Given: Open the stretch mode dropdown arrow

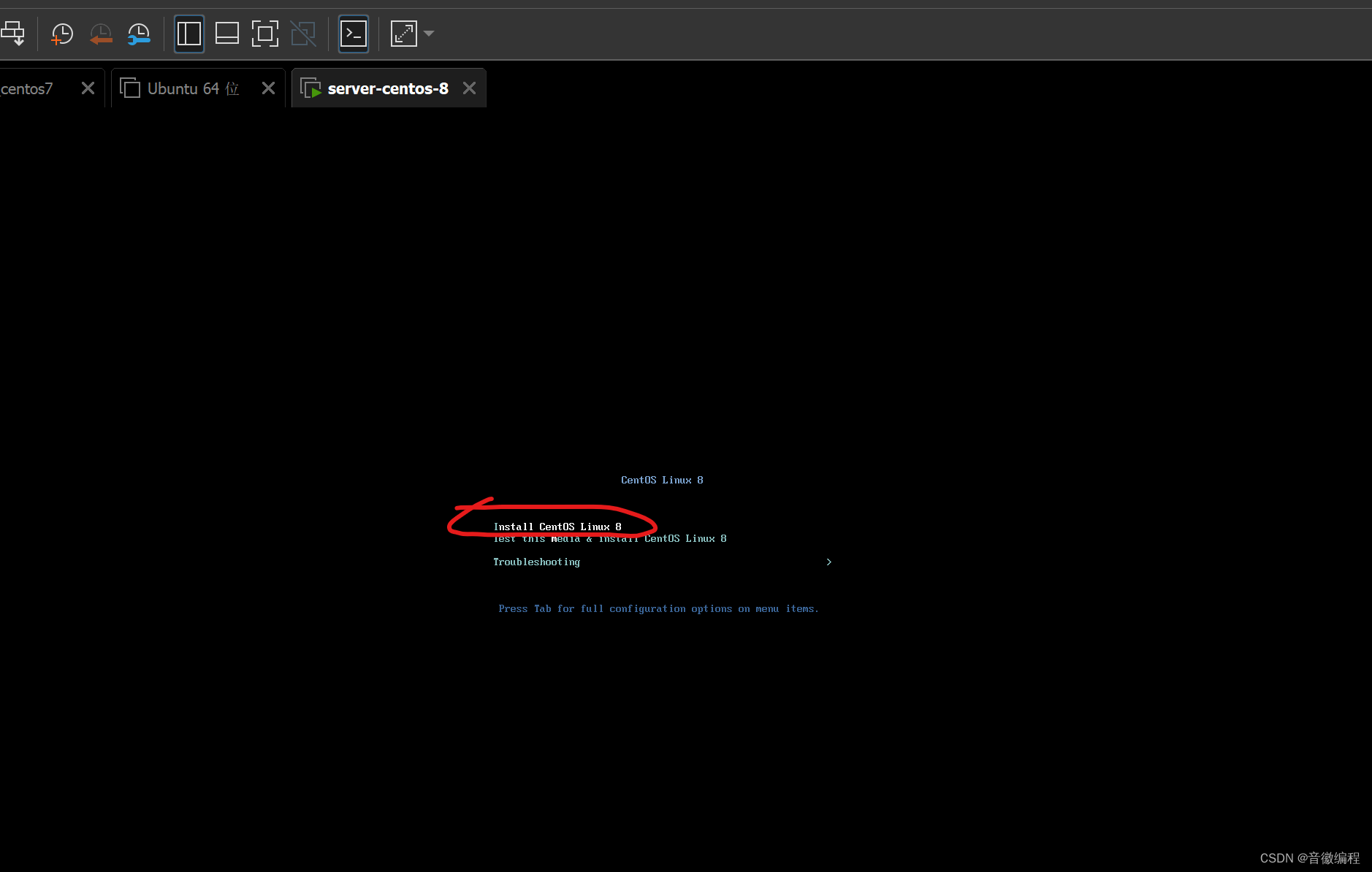Looking at the screenshot, I should [x=429, y=34].
